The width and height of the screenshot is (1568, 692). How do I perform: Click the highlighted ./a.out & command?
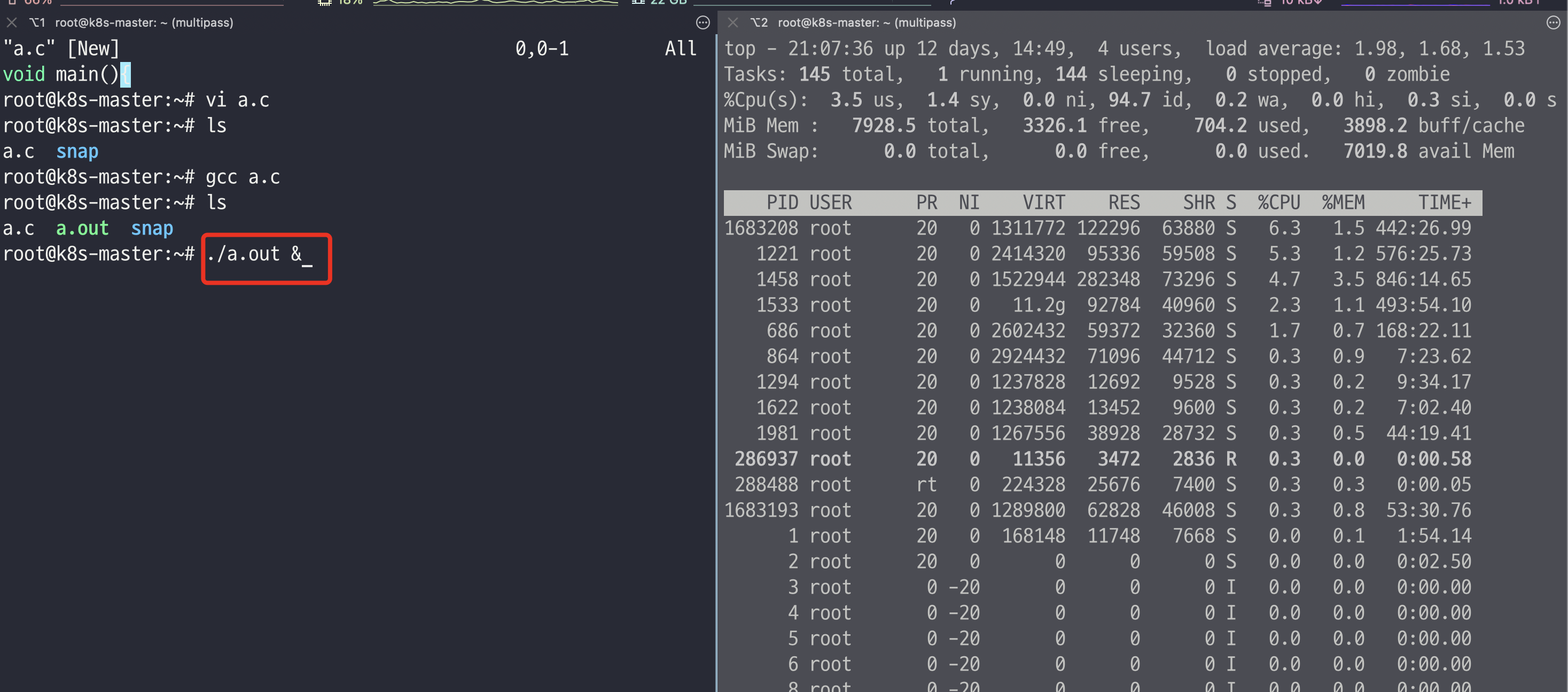point(254,254)
